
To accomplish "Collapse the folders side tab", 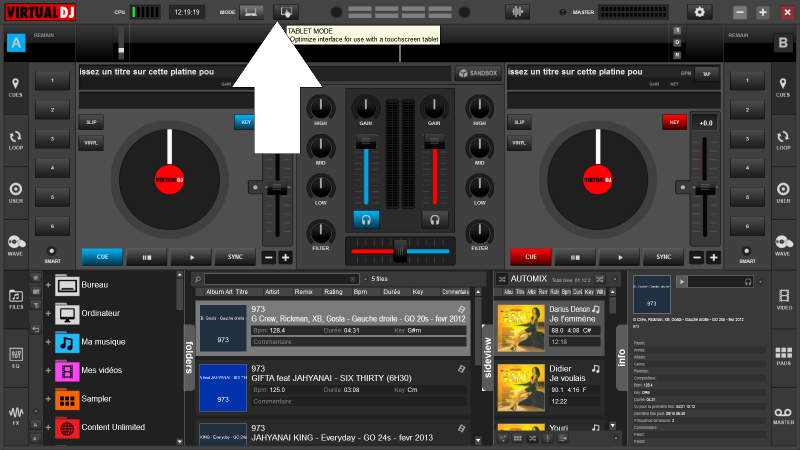I will (189, 357).
